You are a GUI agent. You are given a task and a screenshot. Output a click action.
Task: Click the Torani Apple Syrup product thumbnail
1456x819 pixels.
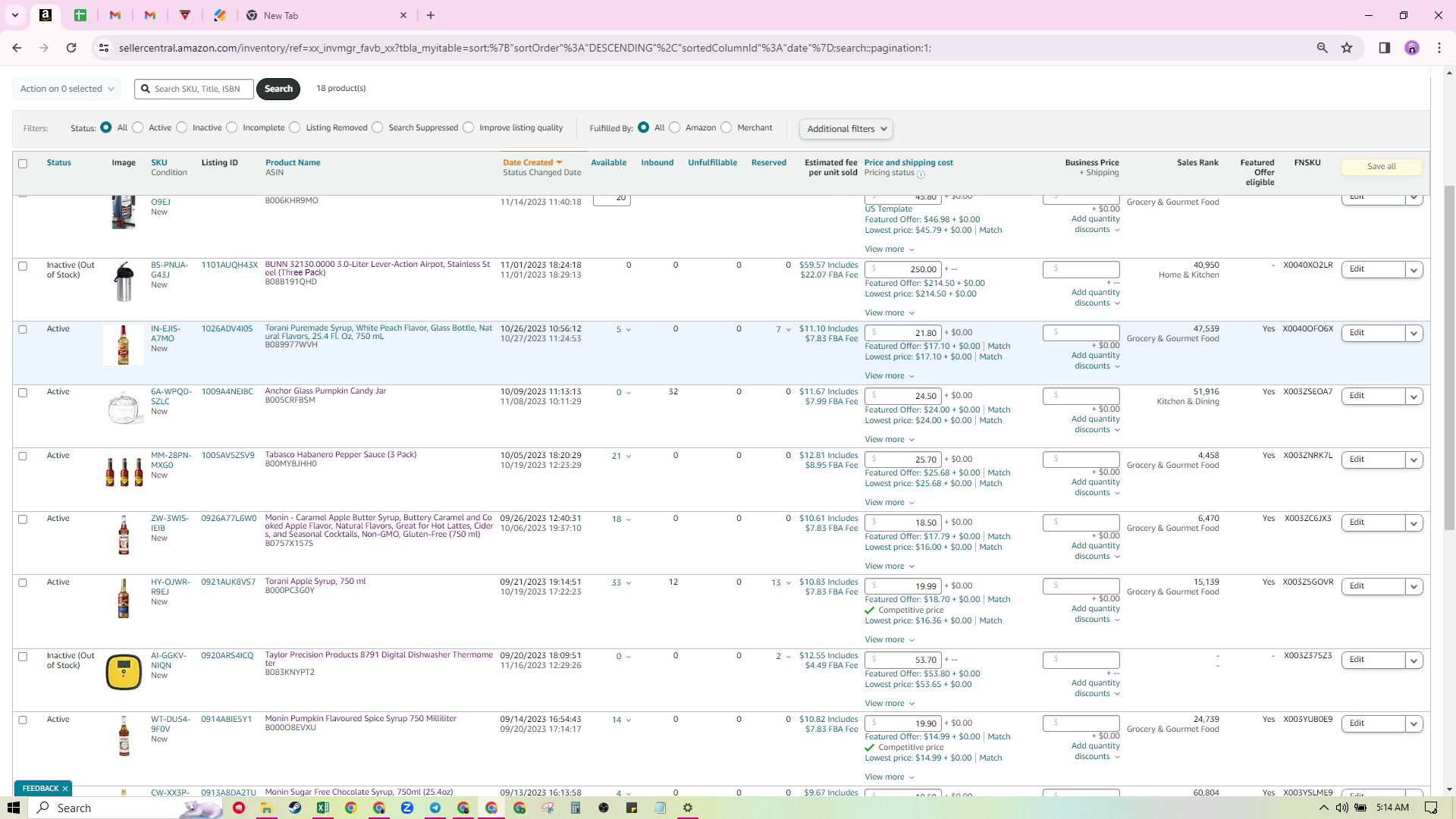point(124,598)
